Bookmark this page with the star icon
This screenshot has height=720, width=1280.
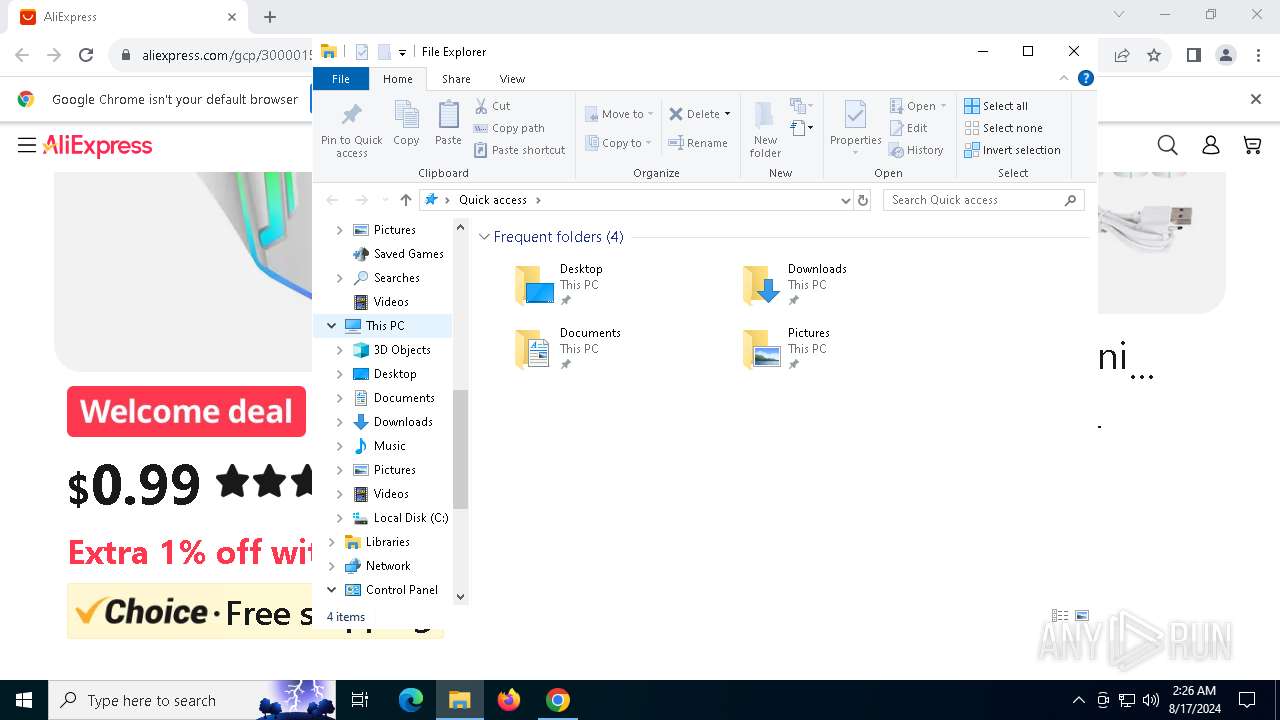pos(1154,56)
